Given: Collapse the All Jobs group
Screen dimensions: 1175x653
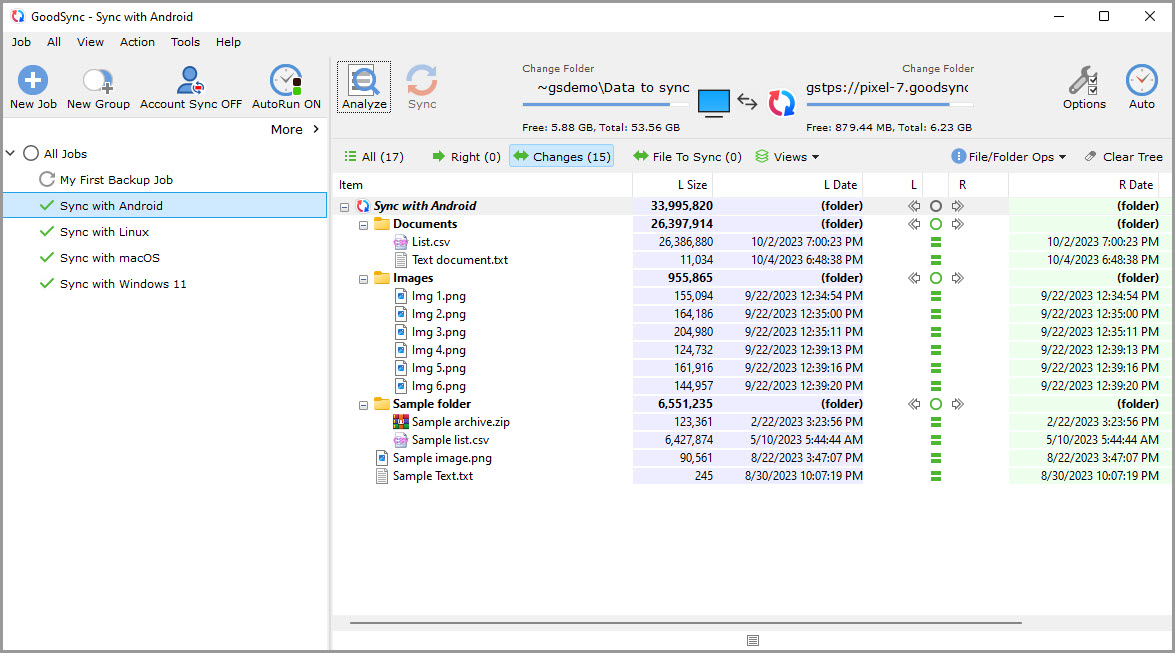Looking at the screenshot, I should (11, 154).
